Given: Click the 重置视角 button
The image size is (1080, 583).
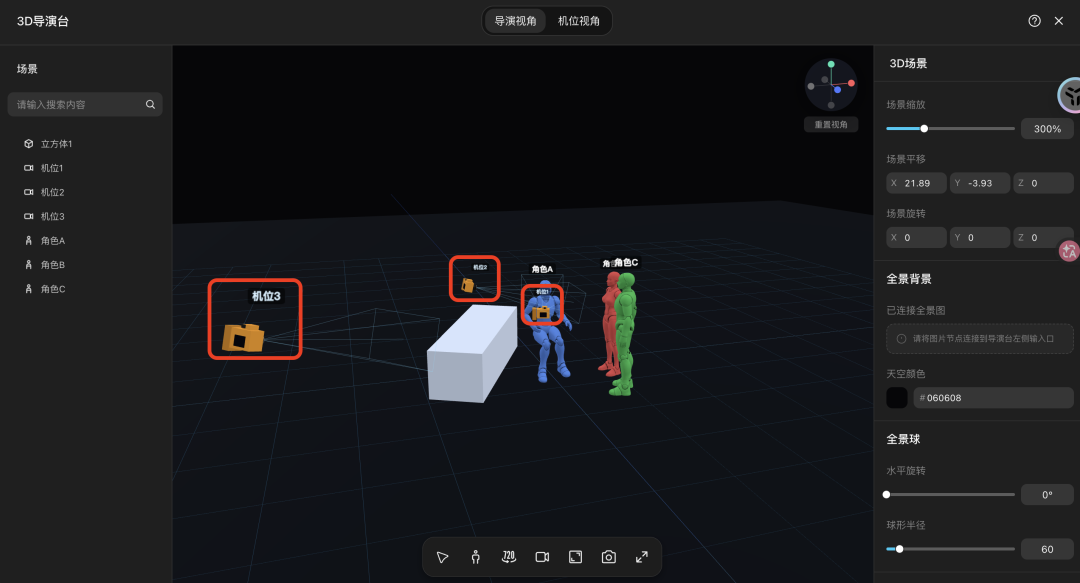Looking at the screenshot, I should 831,125.
